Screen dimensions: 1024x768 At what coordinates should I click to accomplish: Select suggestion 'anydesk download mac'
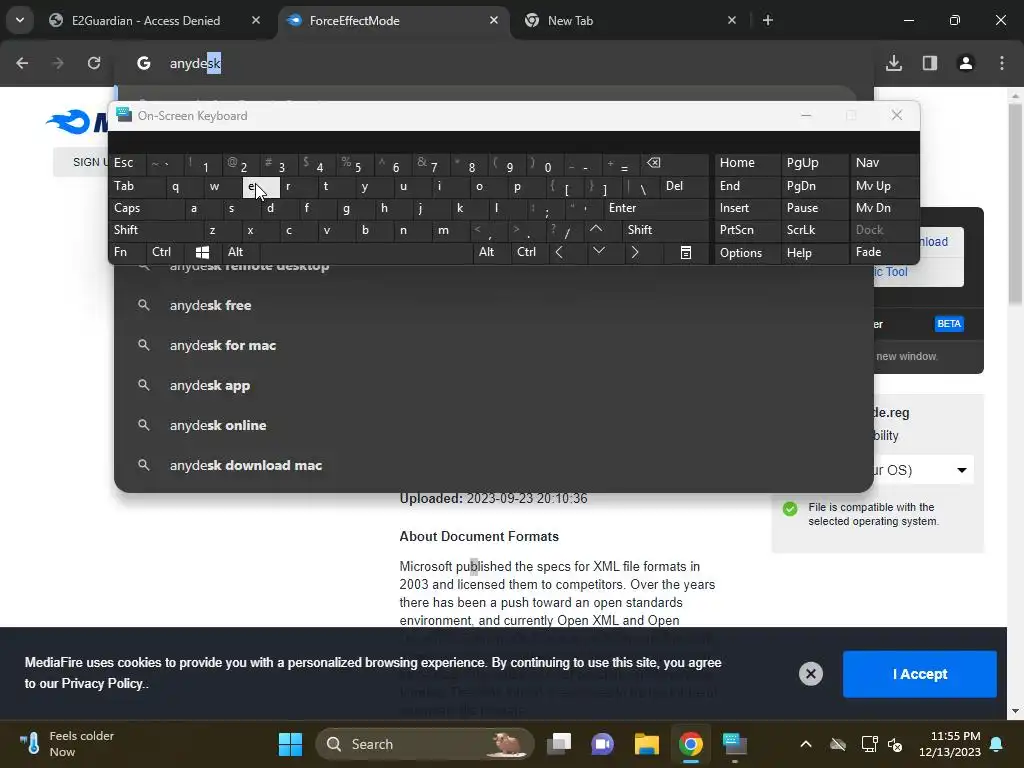coord(493,465)
